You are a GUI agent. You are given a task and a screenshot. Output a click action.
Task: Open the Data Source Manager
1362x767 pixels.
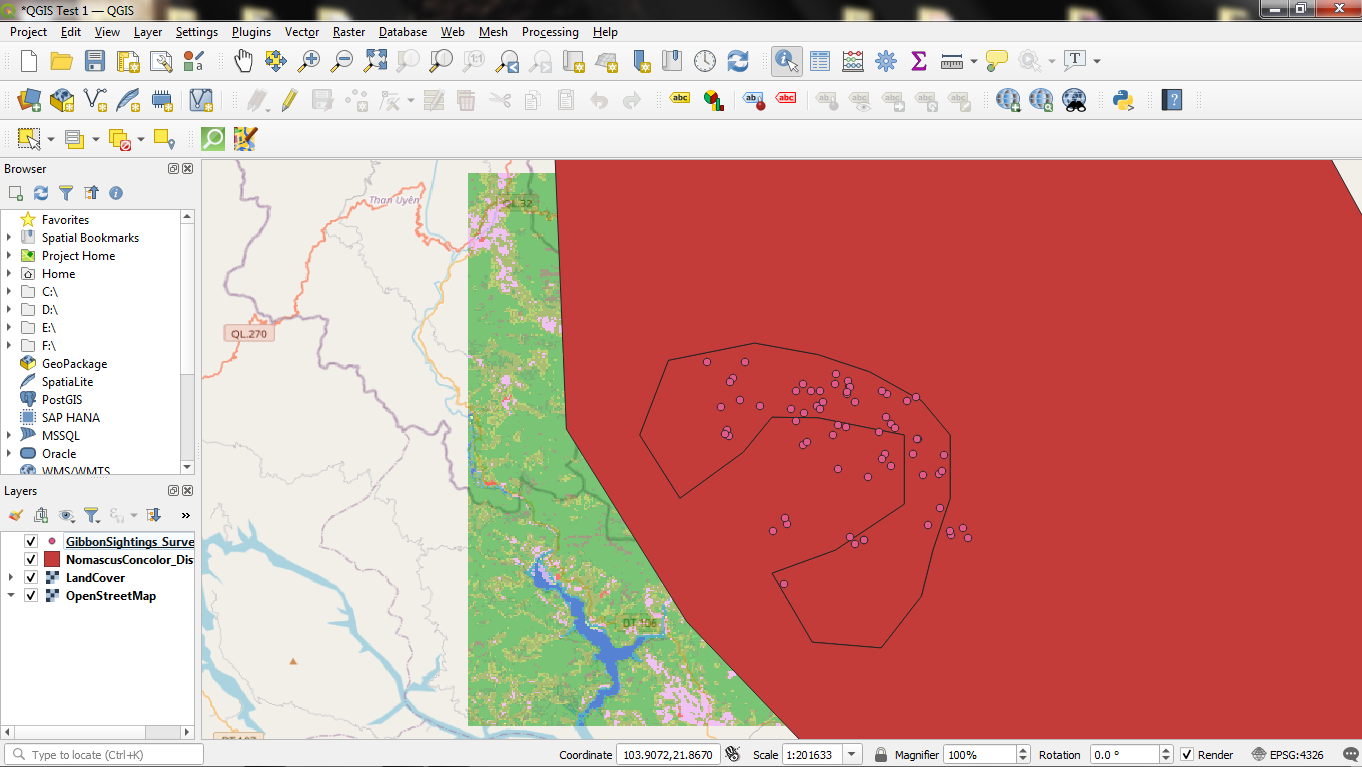pyautogui.click(x=29, y=100)
